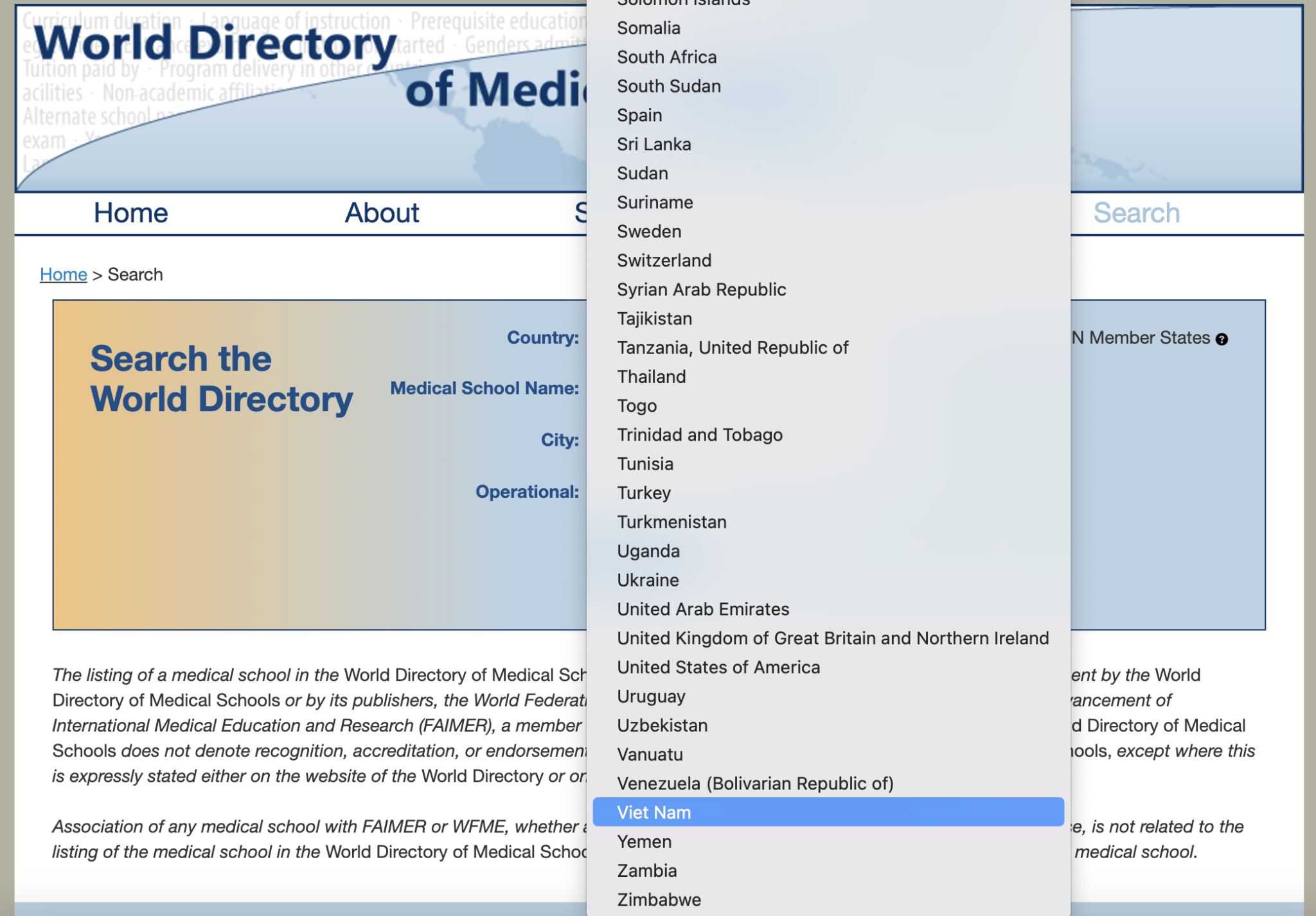Select Somalia from the country list
Screen dimensions: 1316x916
828,28
